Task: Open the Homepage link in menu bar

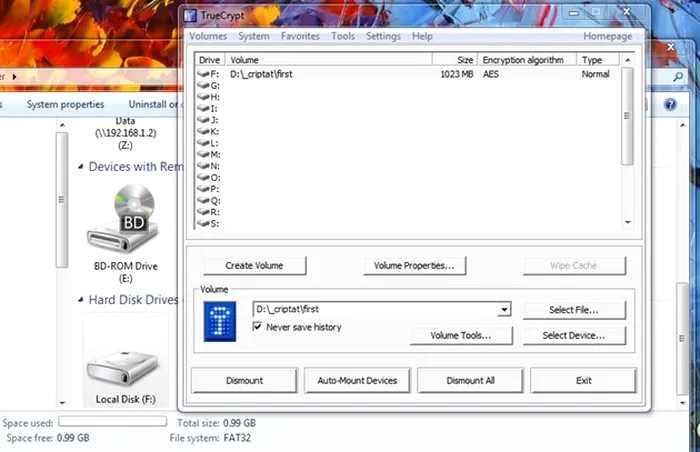Action: click(x=608, y=36)
